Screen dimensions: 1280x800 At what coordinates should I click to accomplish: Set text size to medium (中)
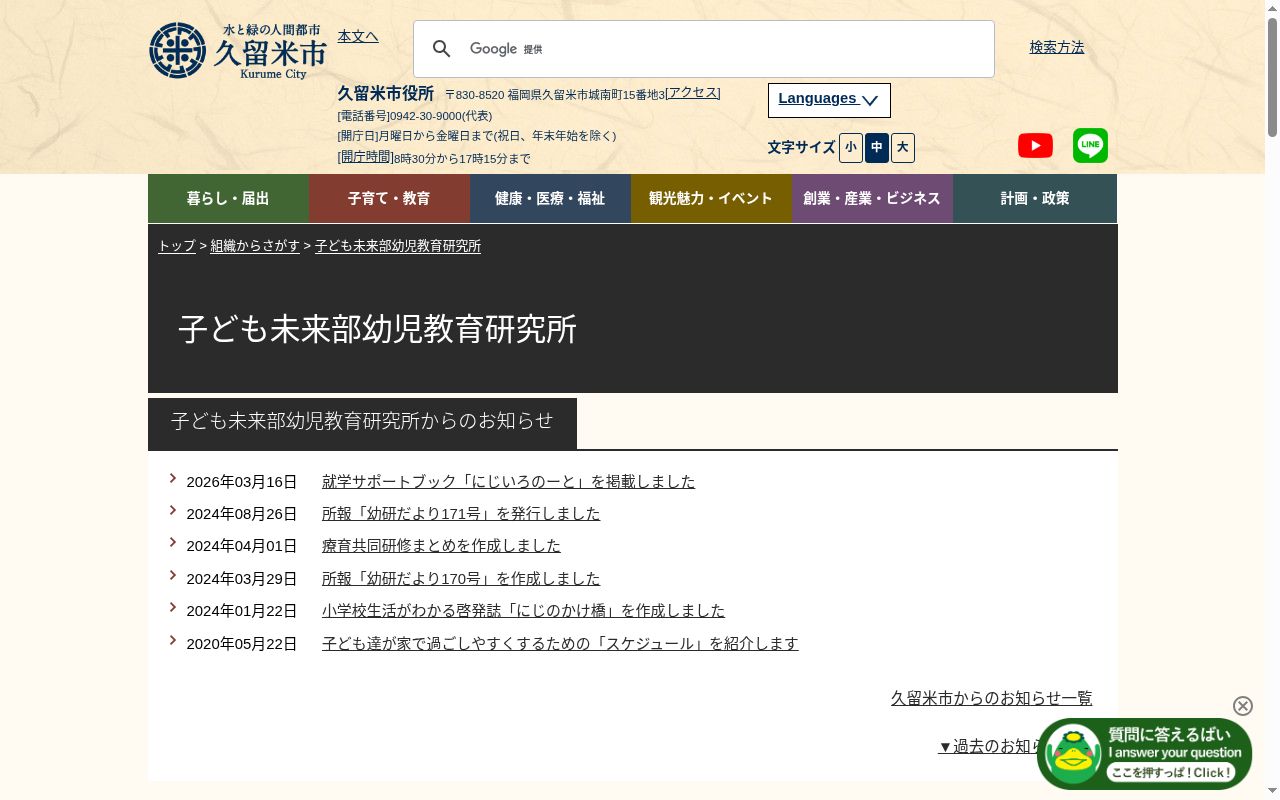pyautogui.click(x=877, y=148)
